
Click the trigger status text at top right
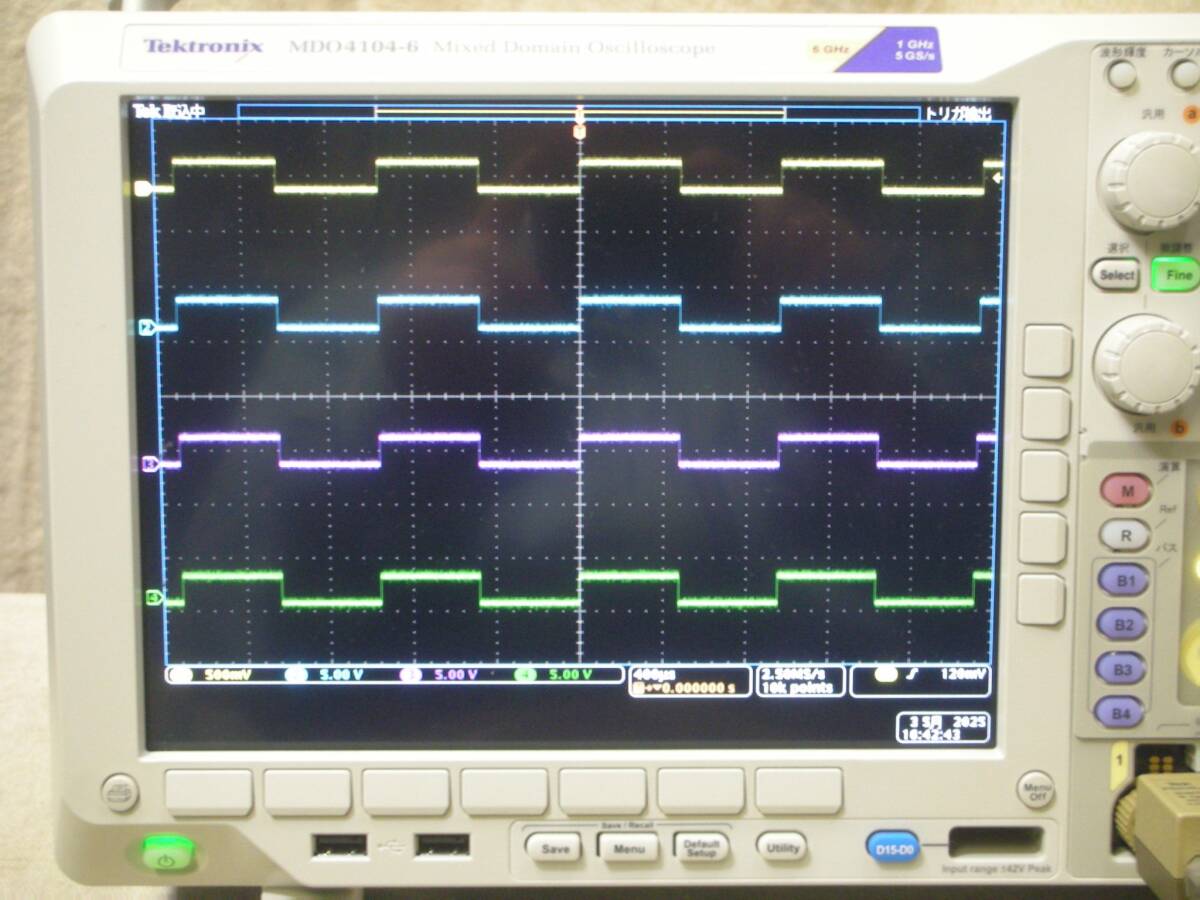[x=957, y=114]
